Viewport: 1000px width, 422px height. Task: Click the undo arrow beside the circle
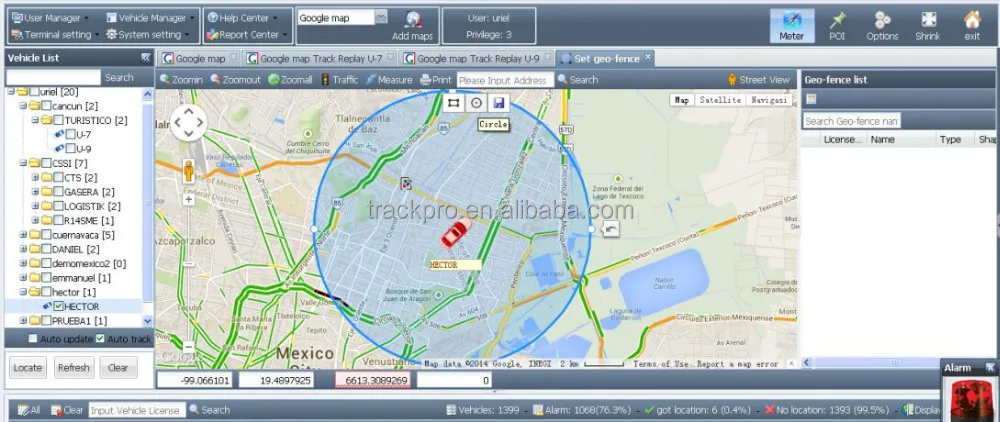click(x=610, y=229)
